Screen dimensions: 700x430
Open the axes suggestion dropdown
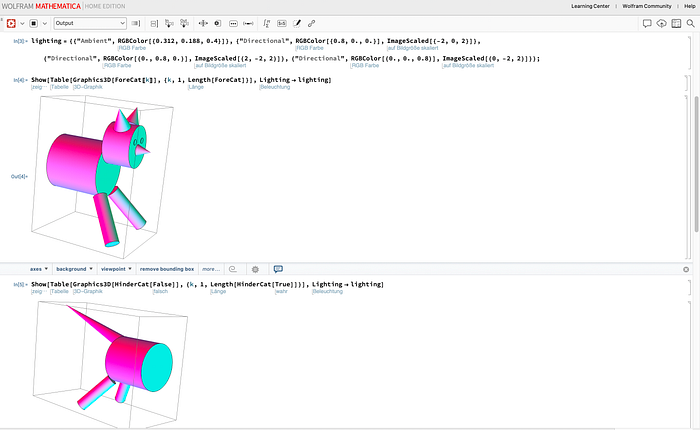click(x=39, y=269)
